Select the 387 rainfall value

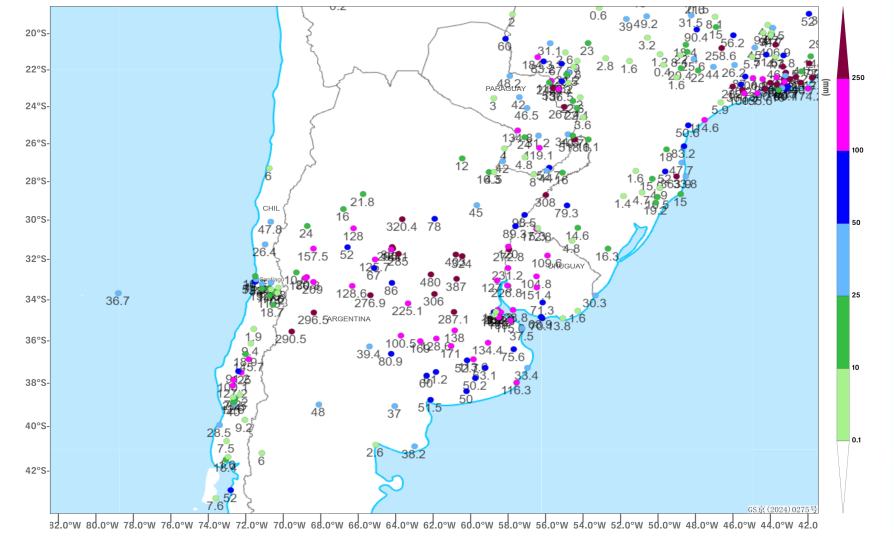456,287
